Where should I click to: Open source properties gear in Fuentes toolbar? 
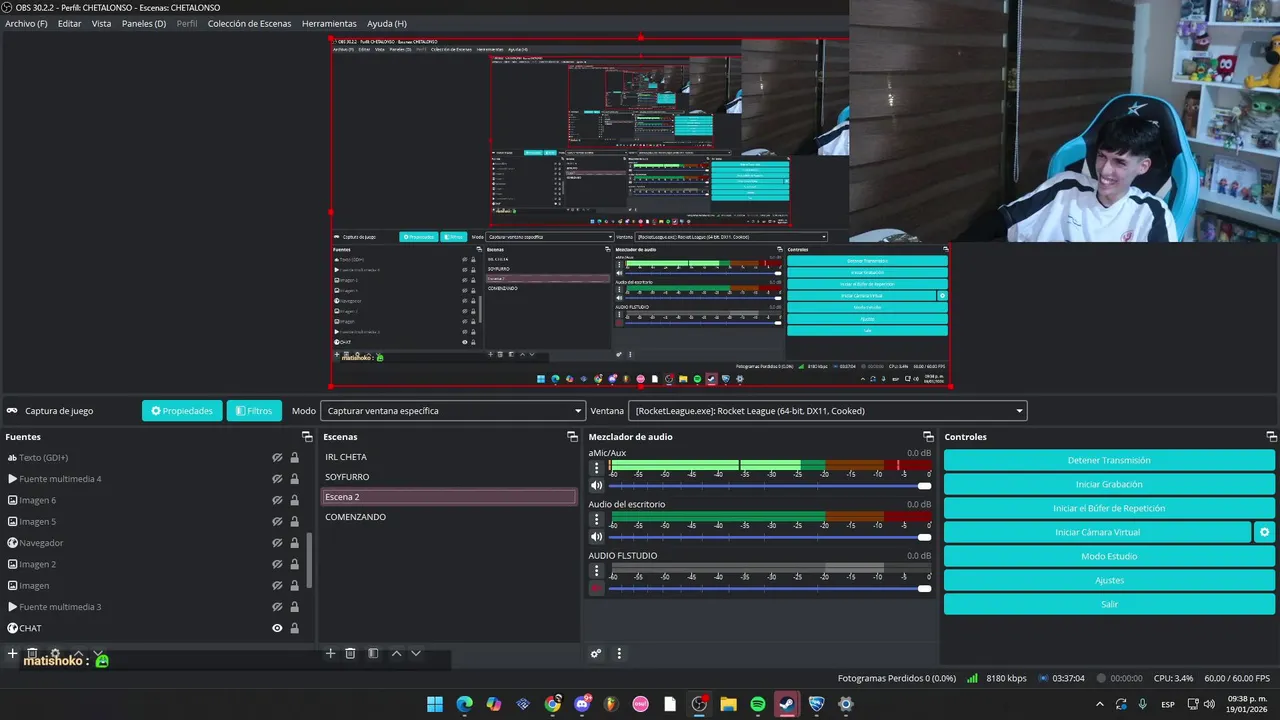click(x=55, y=654)
